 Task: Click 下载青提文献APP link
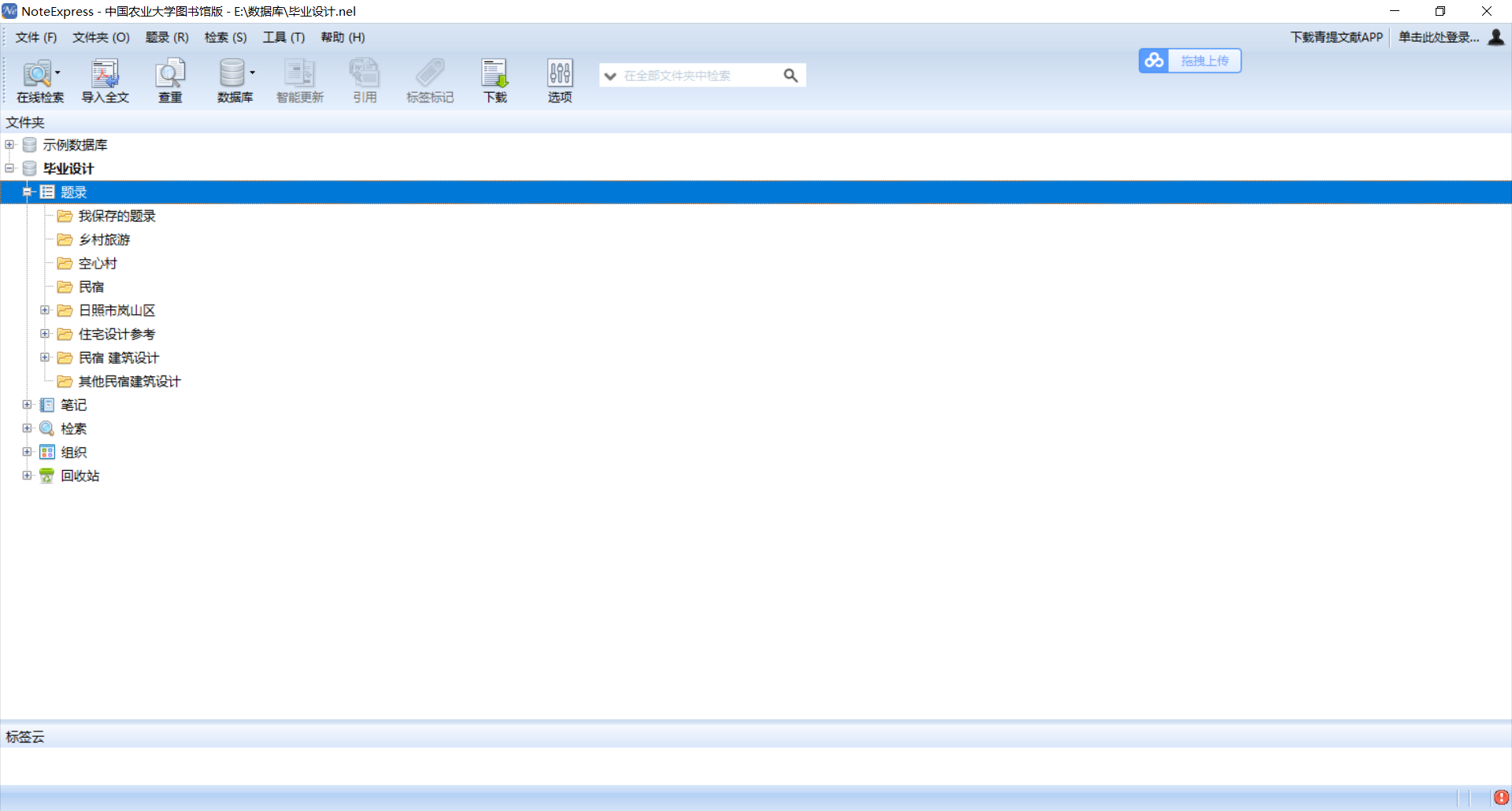(x=1336, y=37)
